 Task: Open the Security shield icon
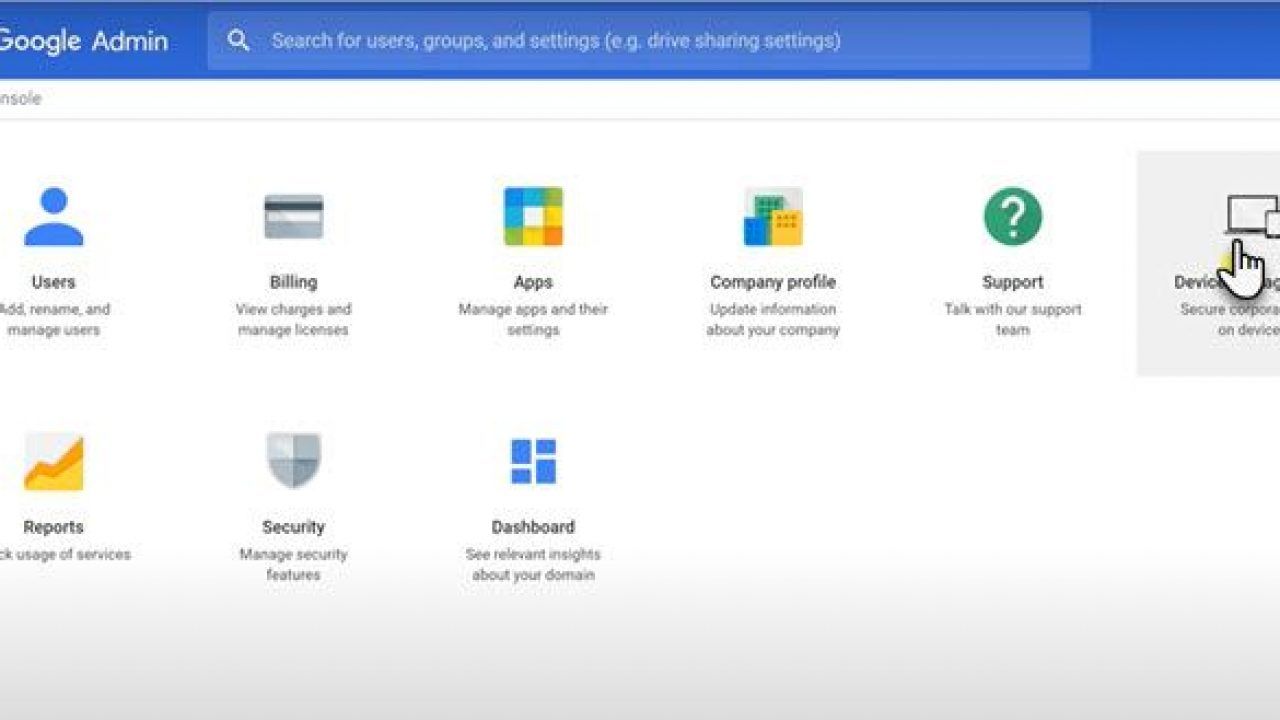tap(293, 461)
